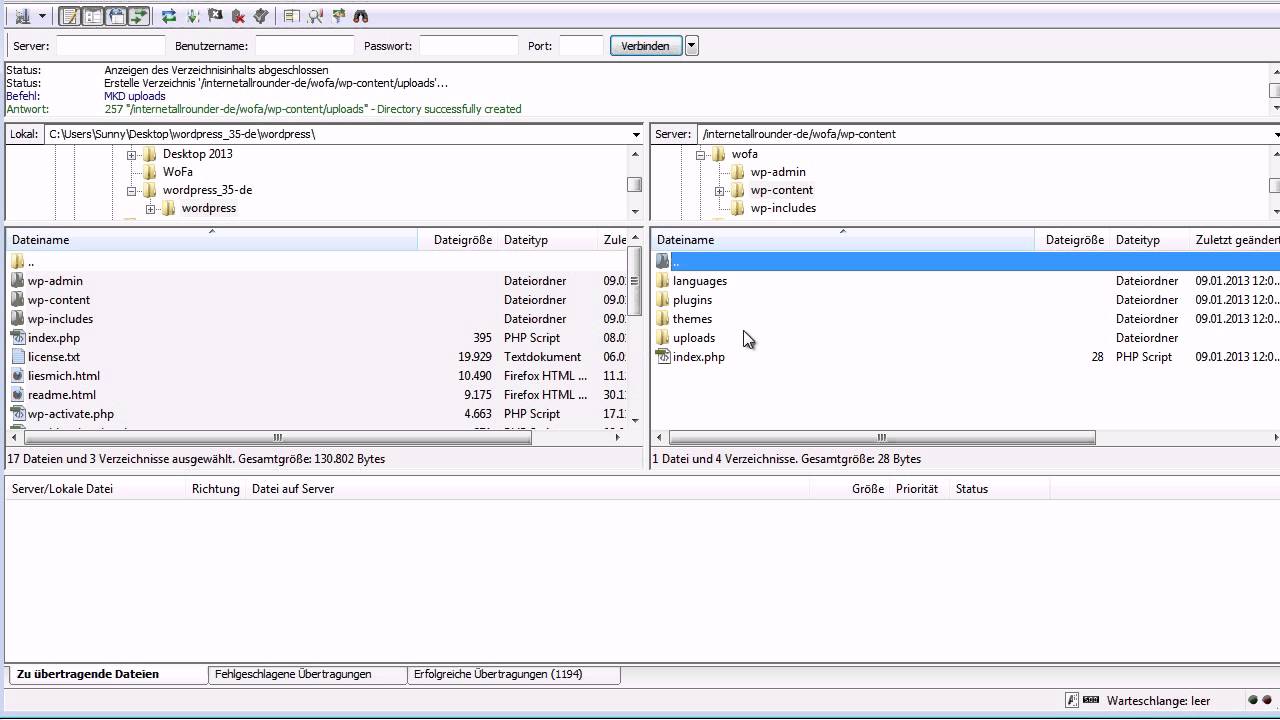Open the Site Manager icon
The height and width of the screenshot is (720, 1280).
(22, 16)
